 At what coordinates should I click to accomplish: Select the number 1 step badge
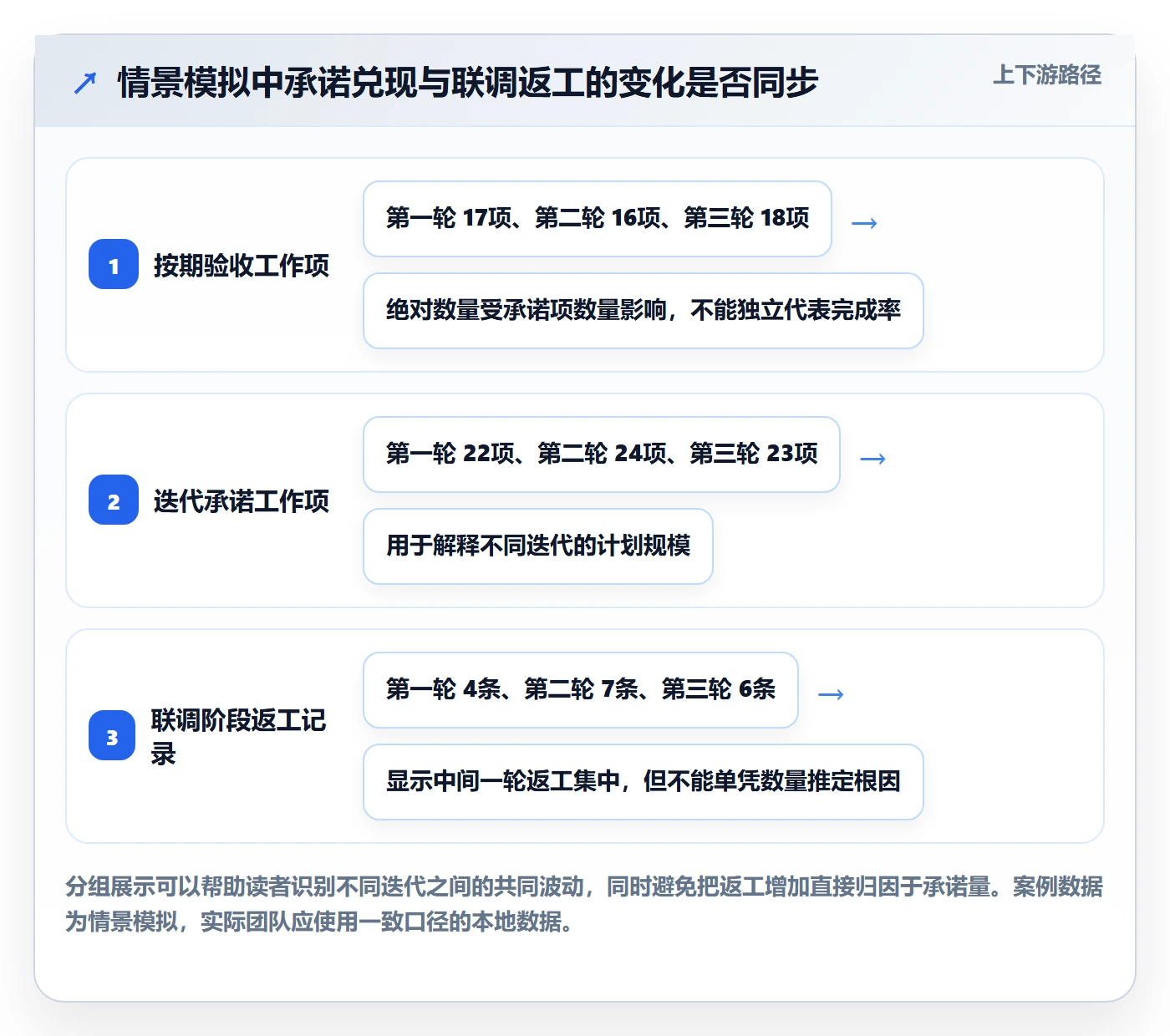coord(114,265)
